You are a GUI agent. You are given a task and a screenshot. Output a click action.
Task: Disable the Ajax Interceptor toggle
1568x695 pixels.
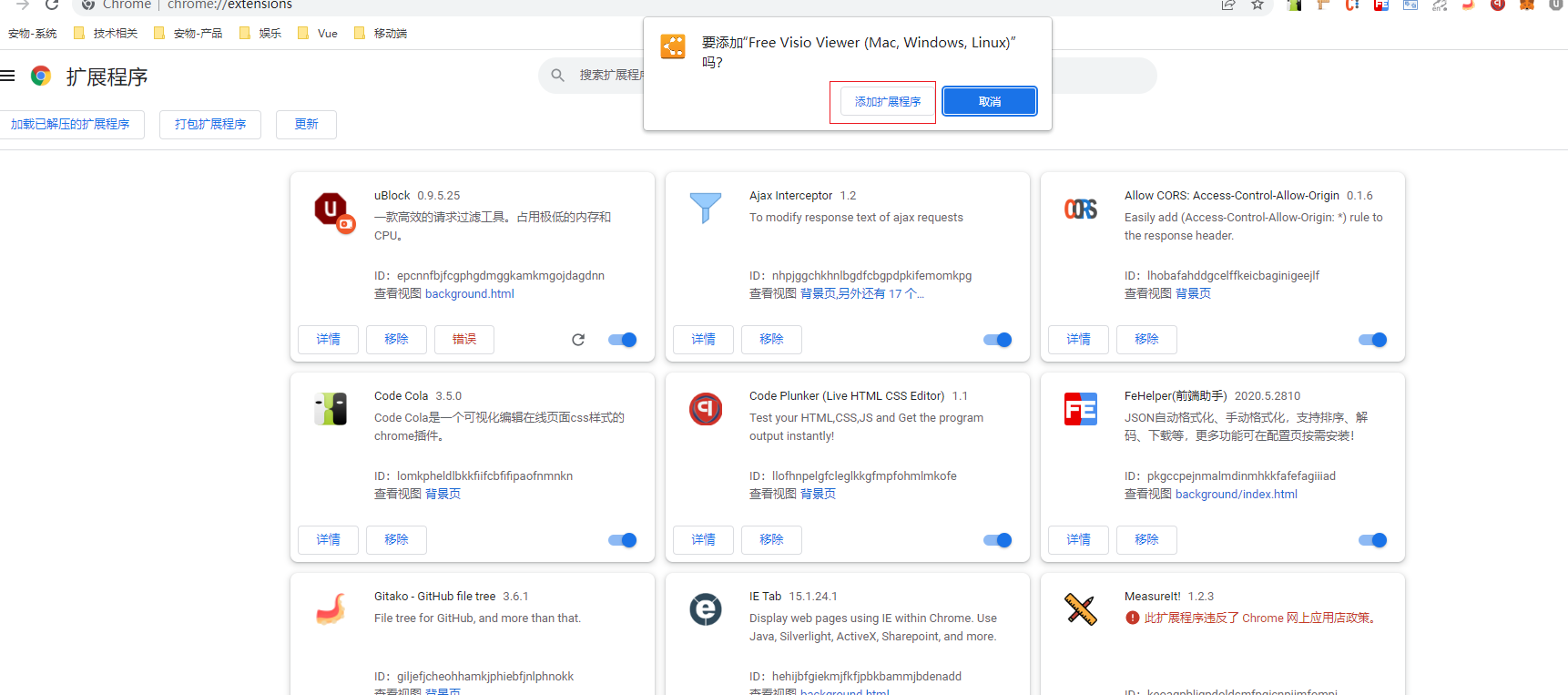click(x=998, y=340)
